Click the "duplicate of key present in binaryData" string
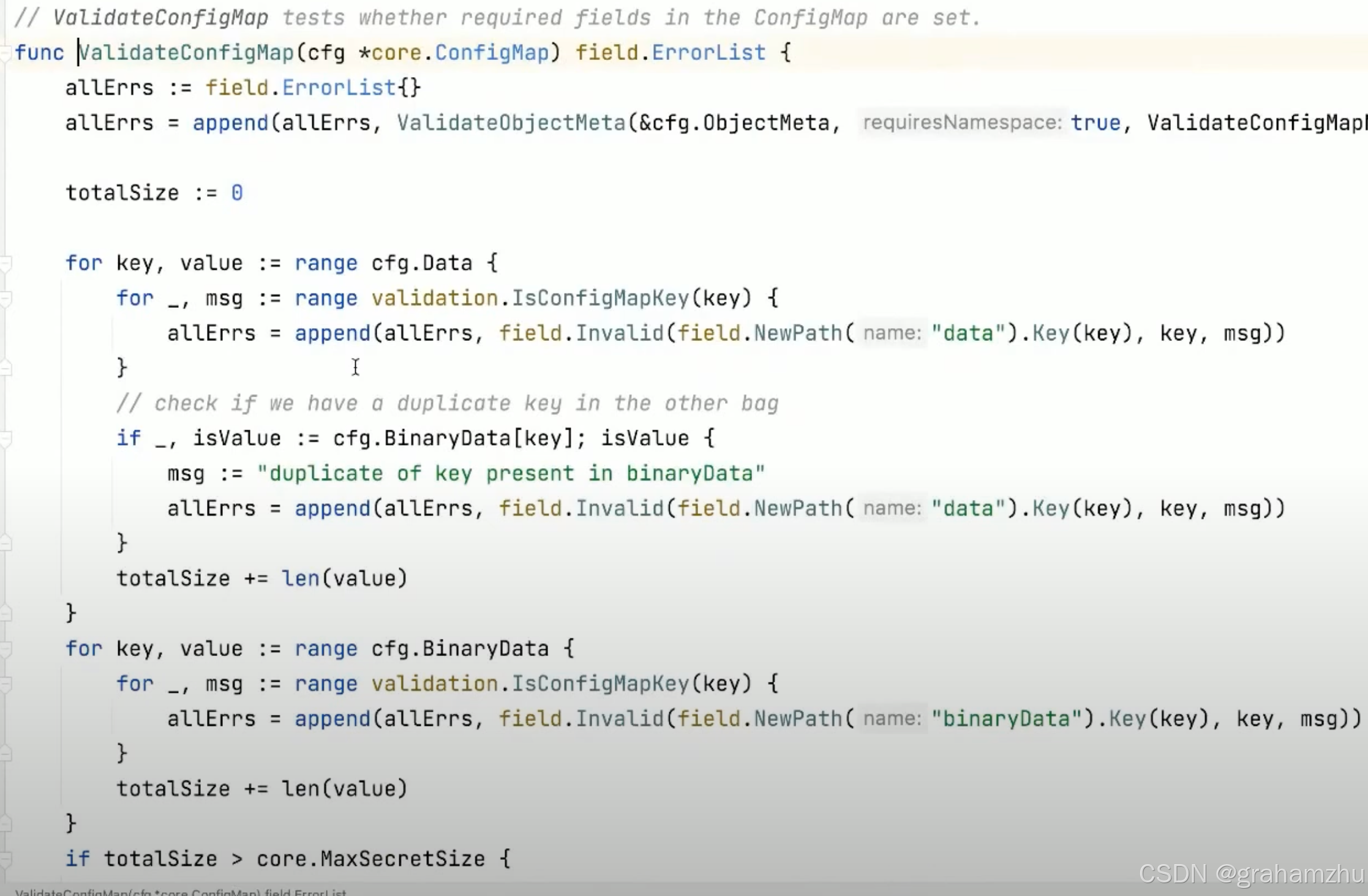 click(511, 474)
